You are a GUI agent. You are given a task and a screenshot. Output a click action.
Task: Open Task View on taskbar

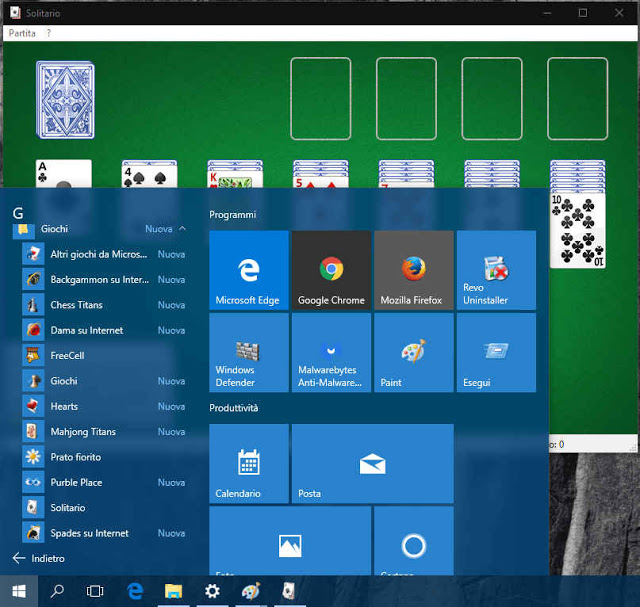coord(95,591)
